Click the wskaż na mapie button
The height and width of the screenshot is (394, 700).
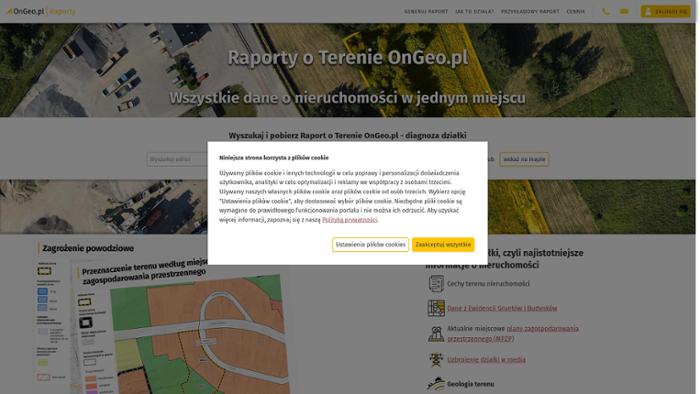click(x=524, y=159)
